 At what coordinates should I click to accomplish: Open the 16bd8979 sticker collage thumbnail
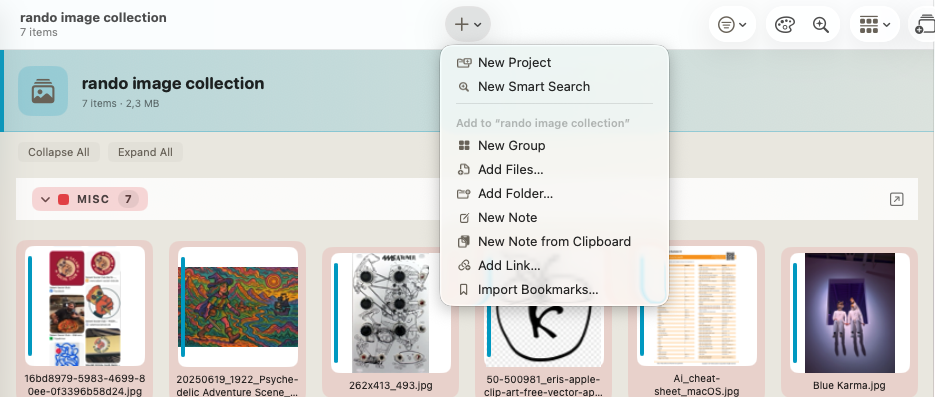click(85, 306)
